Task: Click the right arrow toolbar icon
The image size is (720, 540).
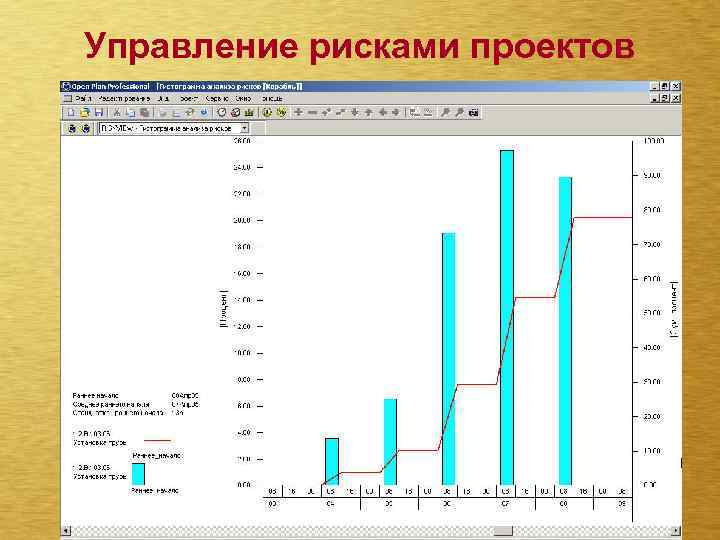Action: pos(396,112)
